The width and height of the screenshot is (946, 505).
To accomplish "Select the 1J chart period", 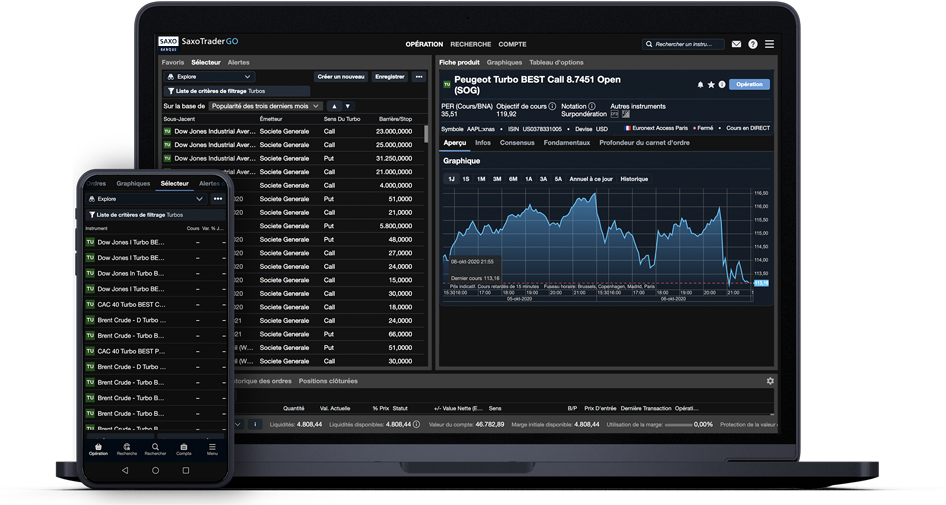I will pyautogui.click(x=451, y=179).
